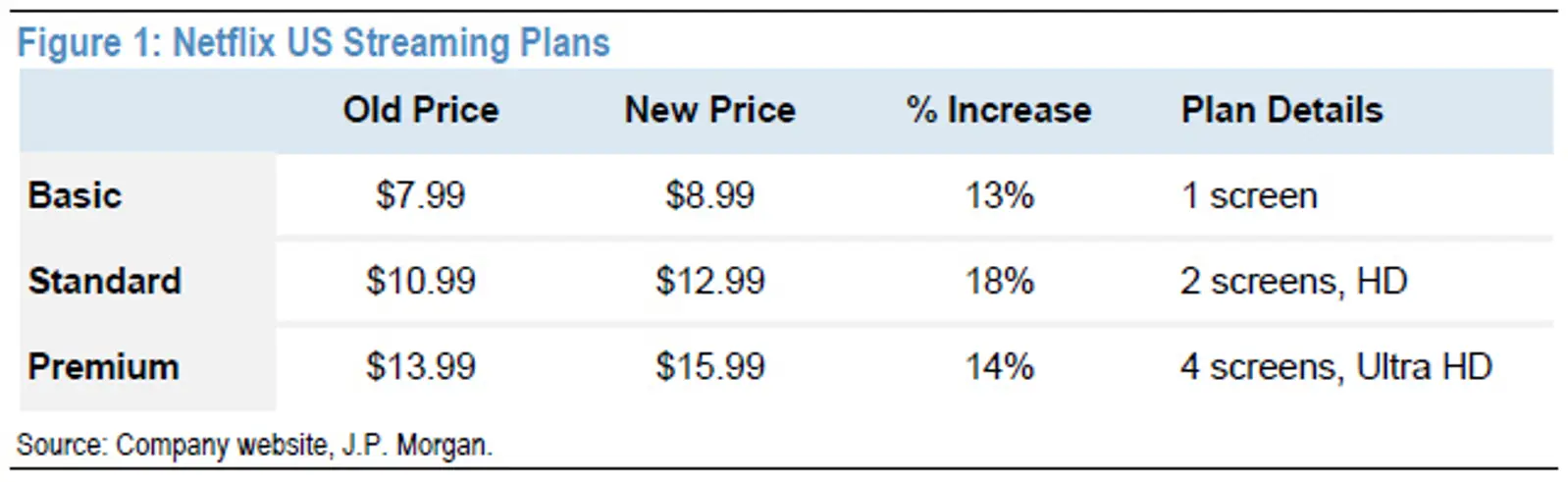Click the Figure 1 Netflix US Streaming Plans title
This screenshot has height=482, width=1568.
[314, 43]
